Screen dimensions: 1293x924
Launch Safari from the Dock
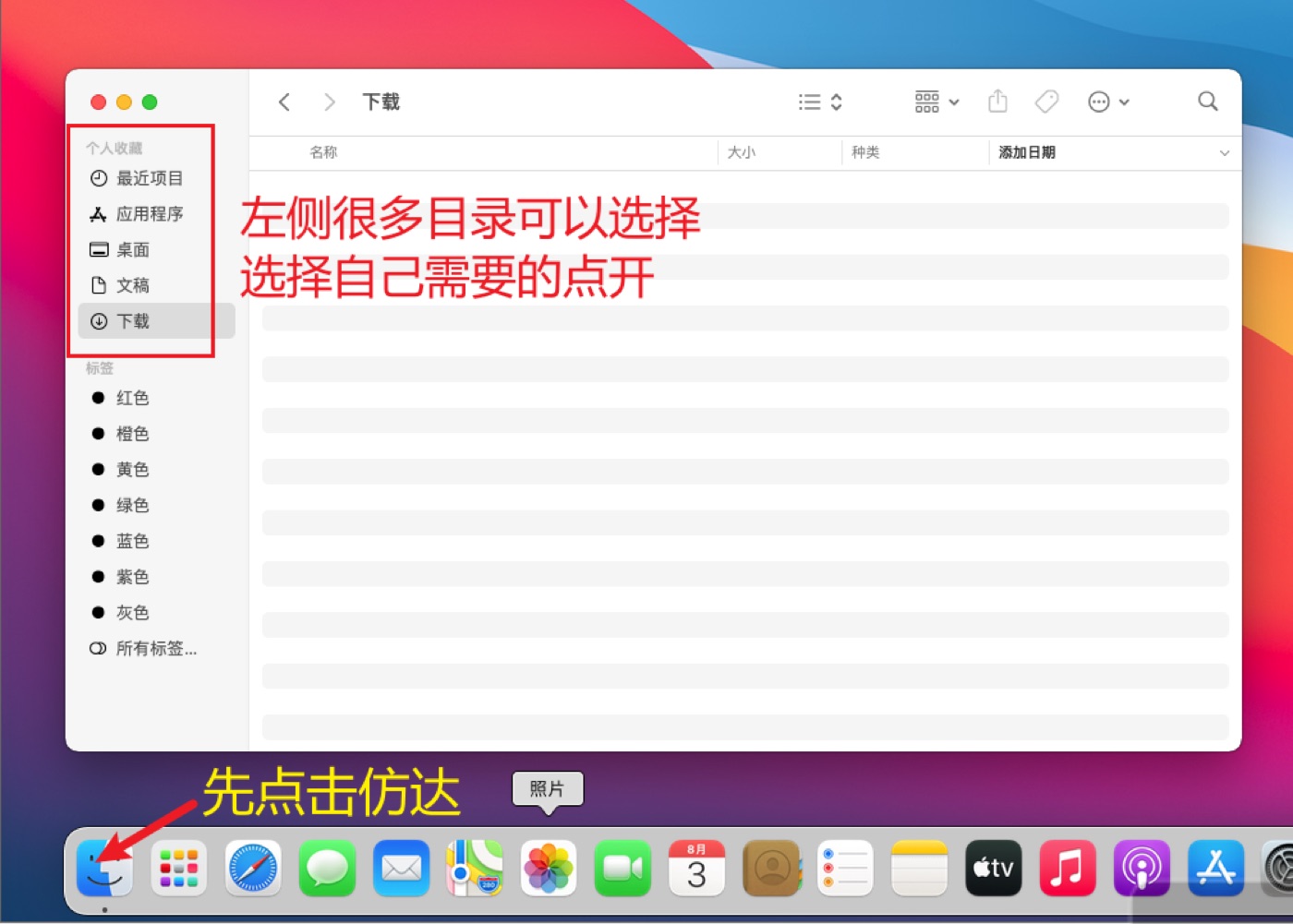(x=253, y=868)
